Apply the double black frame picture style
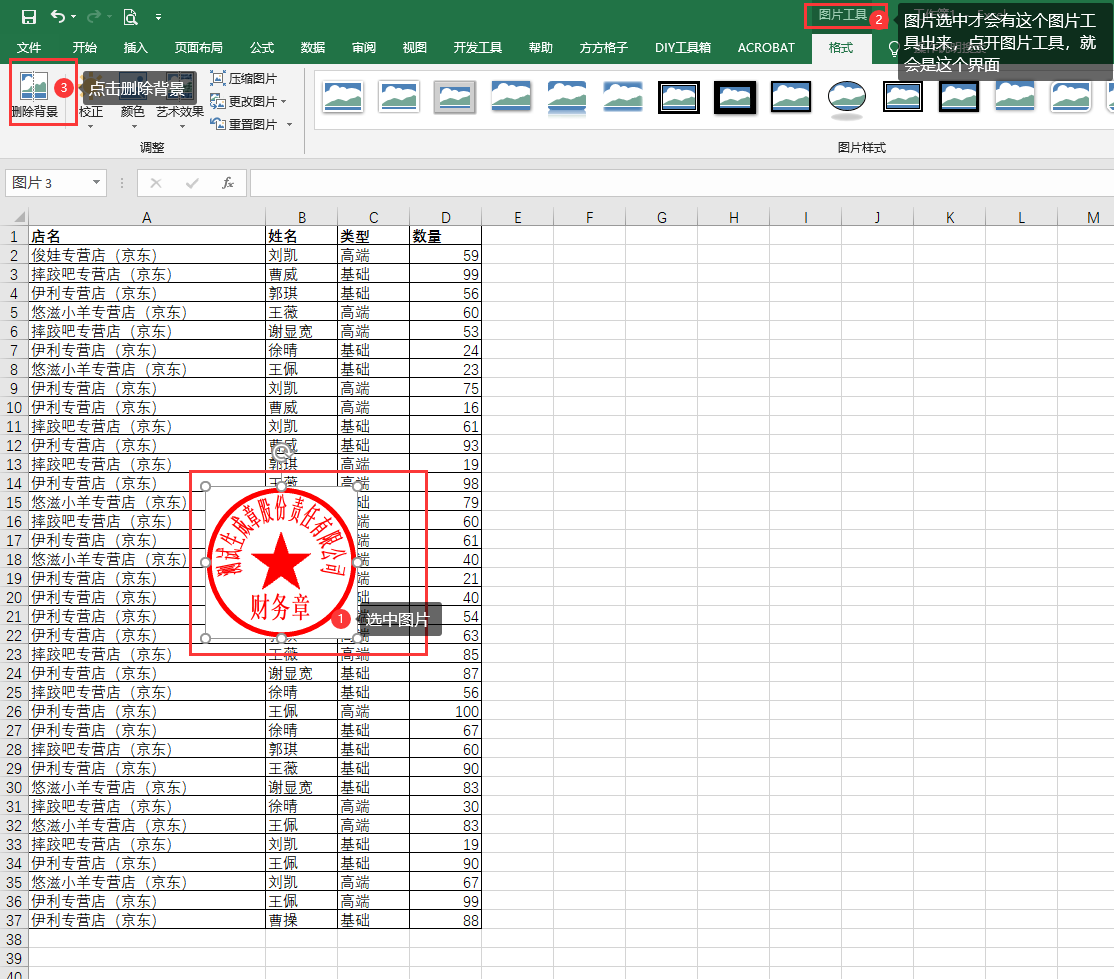This screenshot has height=979, width=1114. [678, 97]
